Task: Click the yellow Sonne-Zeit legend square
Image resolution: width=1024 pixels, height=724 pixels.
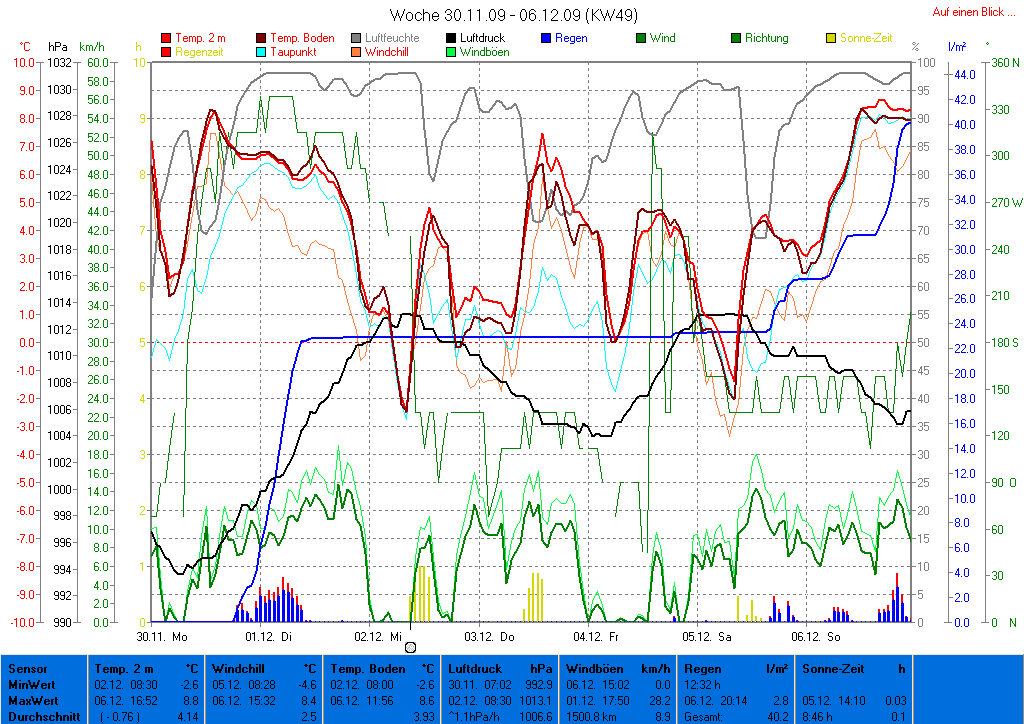Action: pos(831,39)
